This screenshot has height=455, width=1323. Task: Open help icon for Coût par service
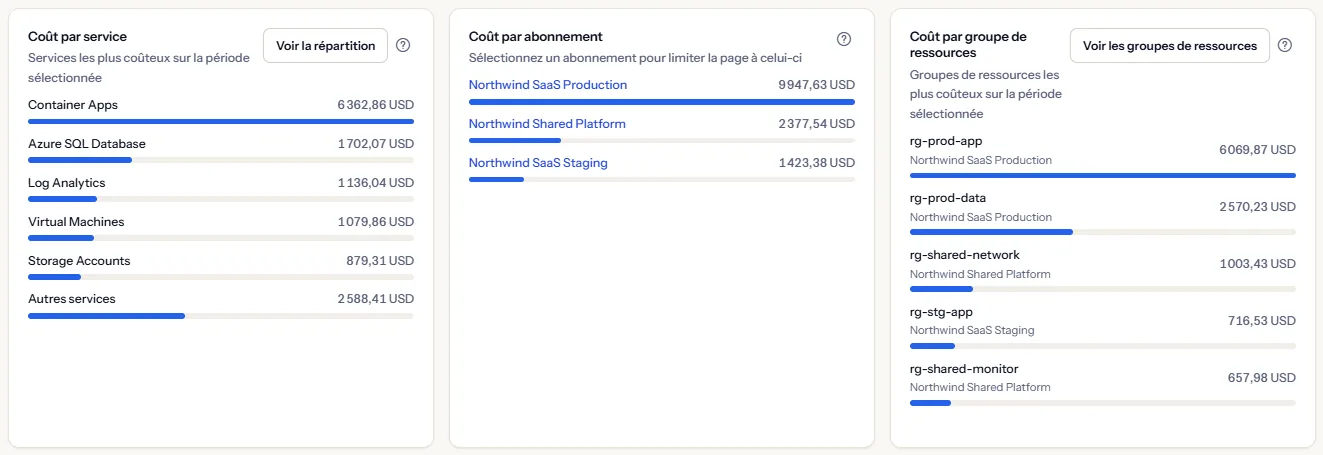[403, 45]
